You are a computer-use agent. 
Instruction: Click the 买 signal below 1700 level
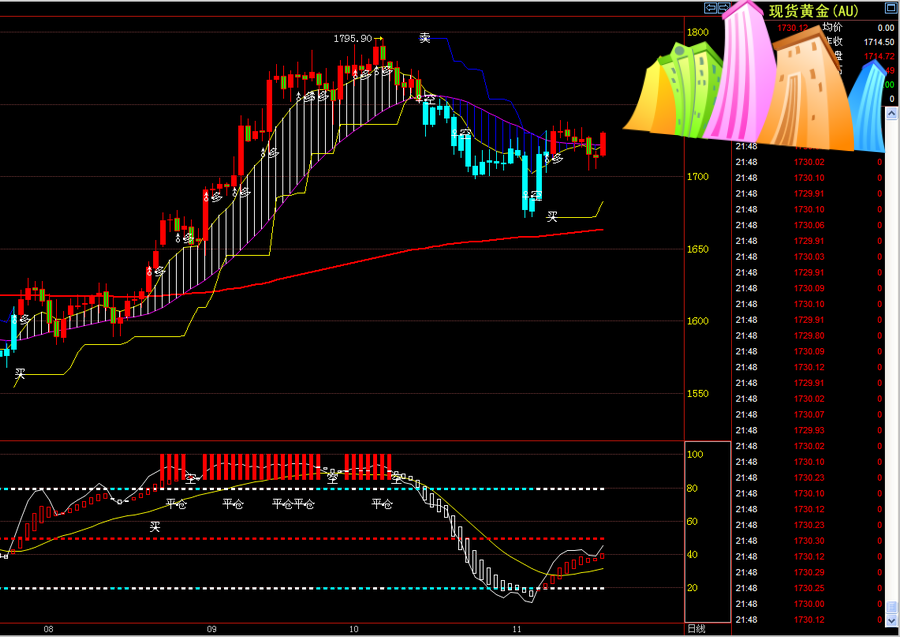pyautogui.click(x=552, y=216)
